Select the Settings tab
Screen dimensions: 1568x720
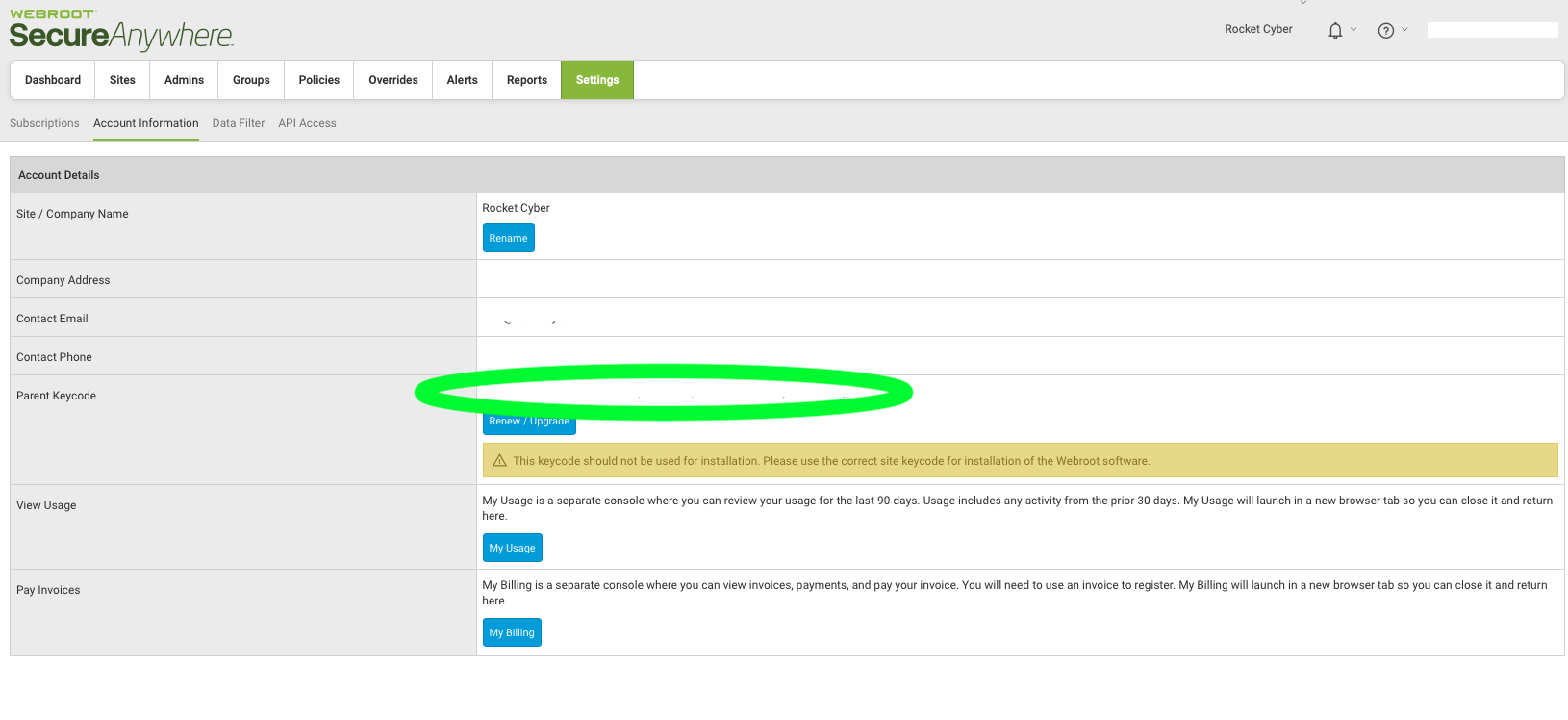tap(597, 80)
